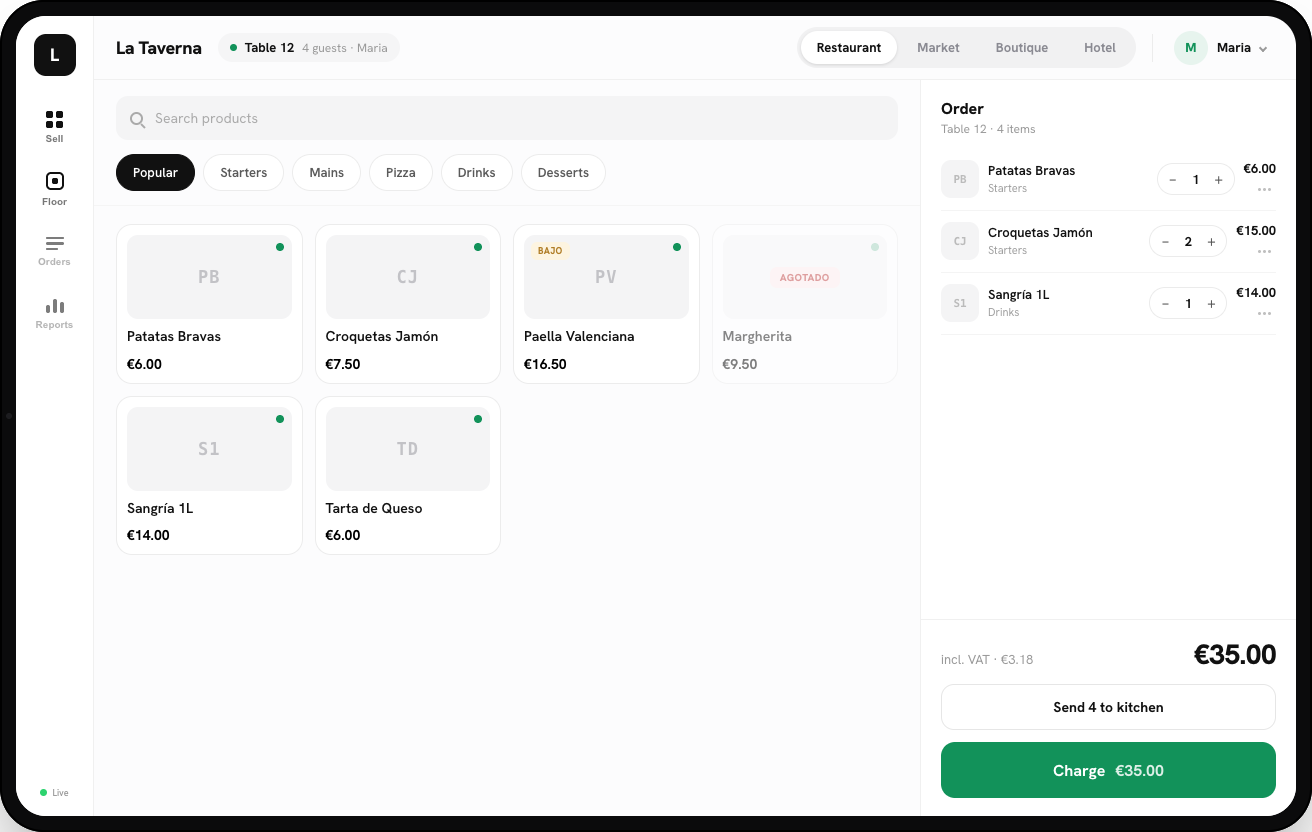The image size is (1312, 832).
Task: Open more options for Patatas Bravas line
Action: click(x=1264, y=189)
